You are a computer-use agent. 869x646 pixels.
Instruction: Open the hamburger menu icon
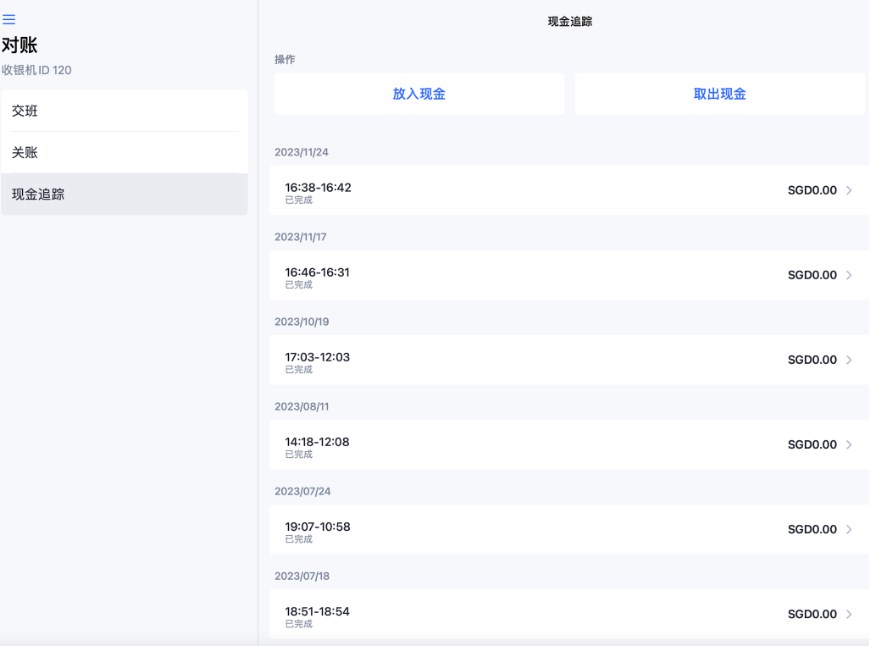9,20
